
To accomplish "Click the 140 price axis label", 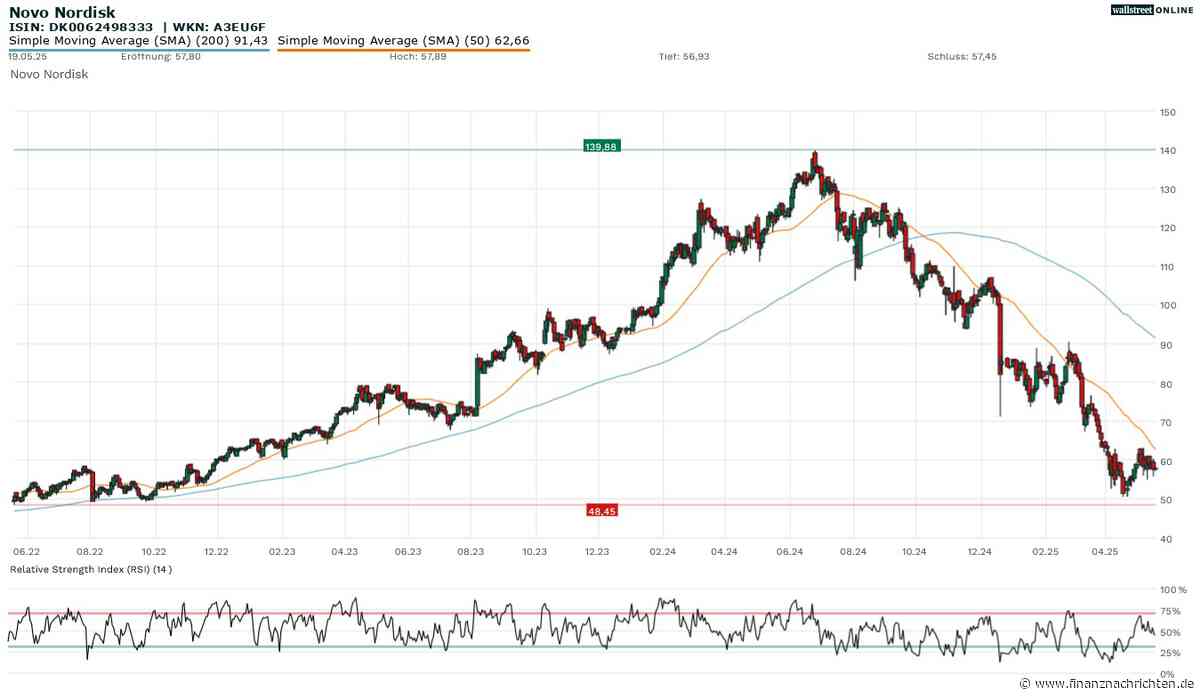I will 1167,151.
